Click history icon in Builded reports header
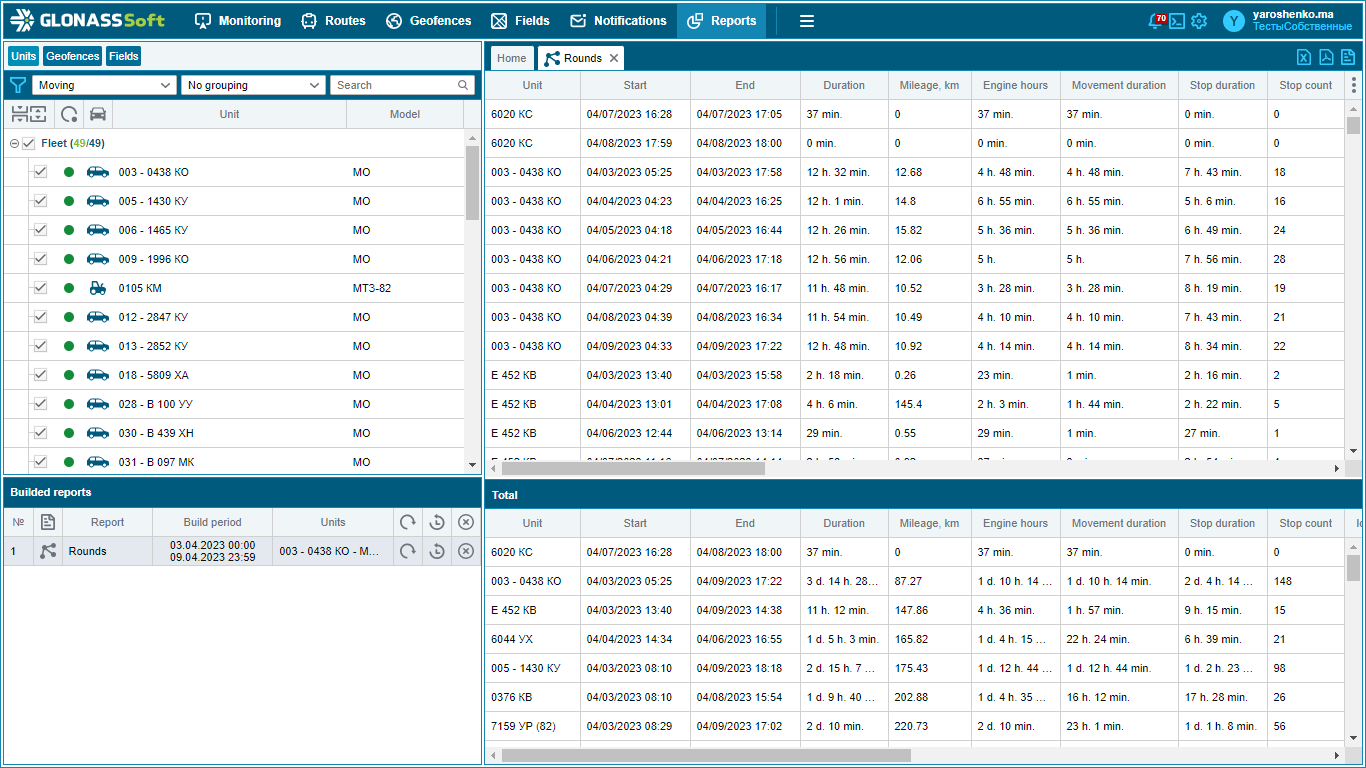Viewport: 1366px width, 768px height. [437, 522]
